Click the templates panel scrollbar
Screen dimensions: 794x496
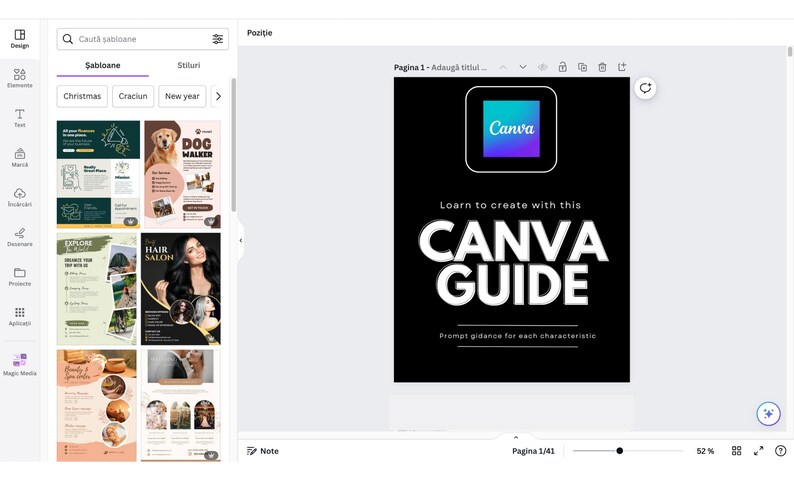233,145
